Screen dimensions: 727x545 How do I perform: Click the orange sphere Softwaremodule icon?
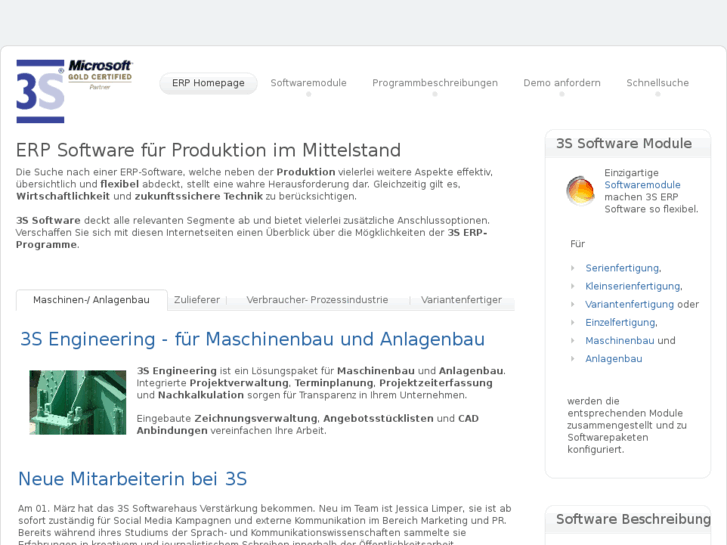pos(580,191)
